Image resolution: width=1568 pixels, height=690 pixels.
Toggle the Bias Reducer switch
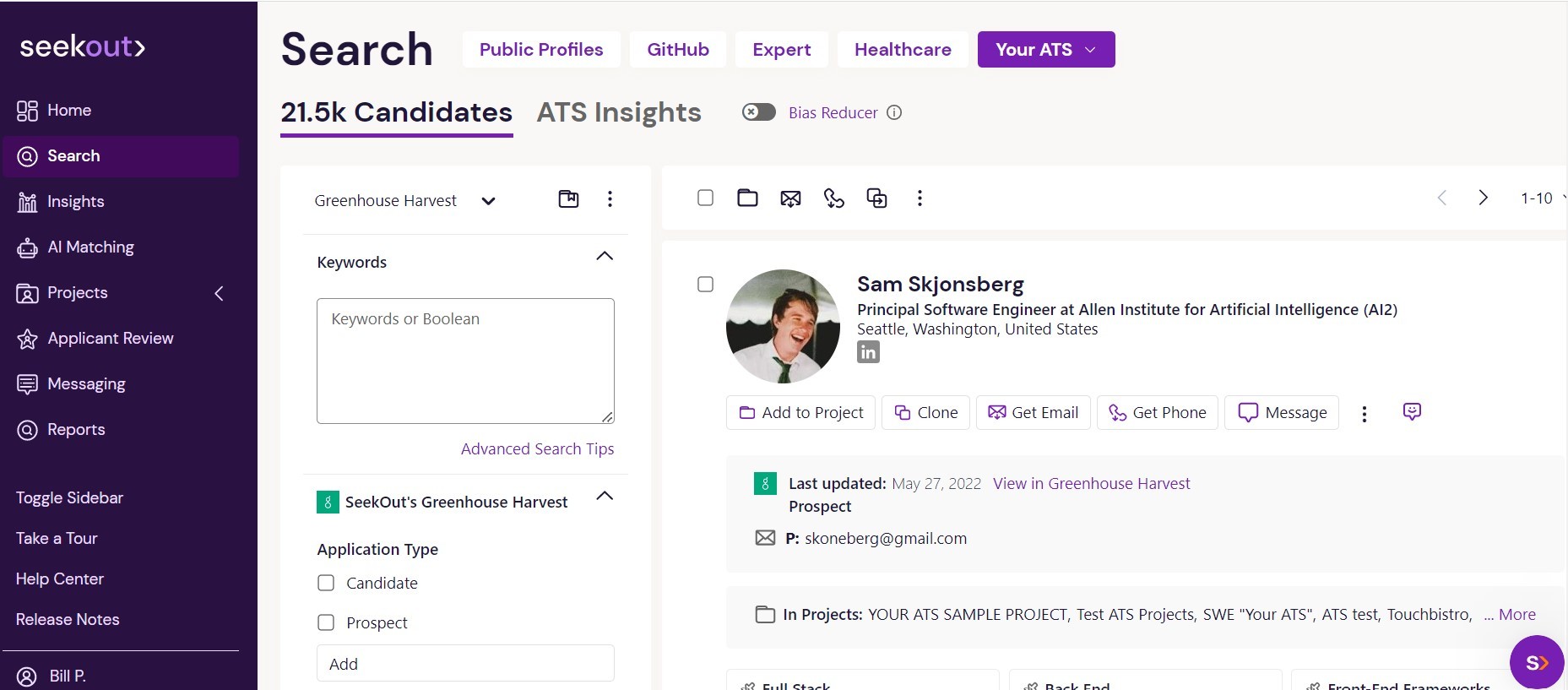(758, 112)
